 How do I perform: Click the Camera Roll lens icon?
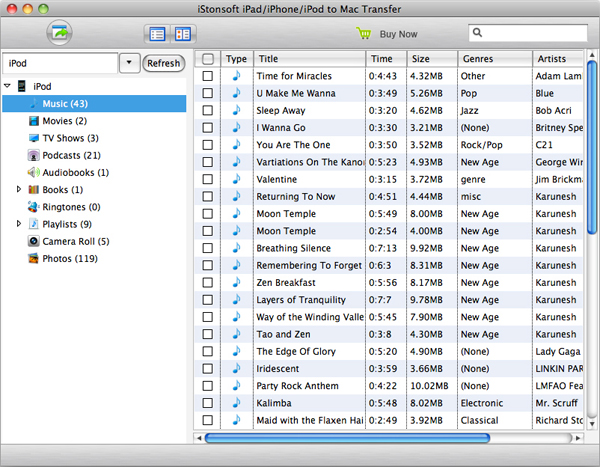[x=34, y=241]
